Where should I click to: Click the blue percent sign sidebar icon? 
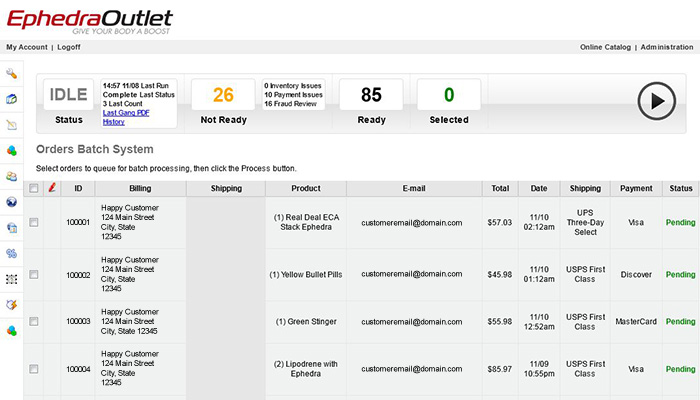(11, 253)
